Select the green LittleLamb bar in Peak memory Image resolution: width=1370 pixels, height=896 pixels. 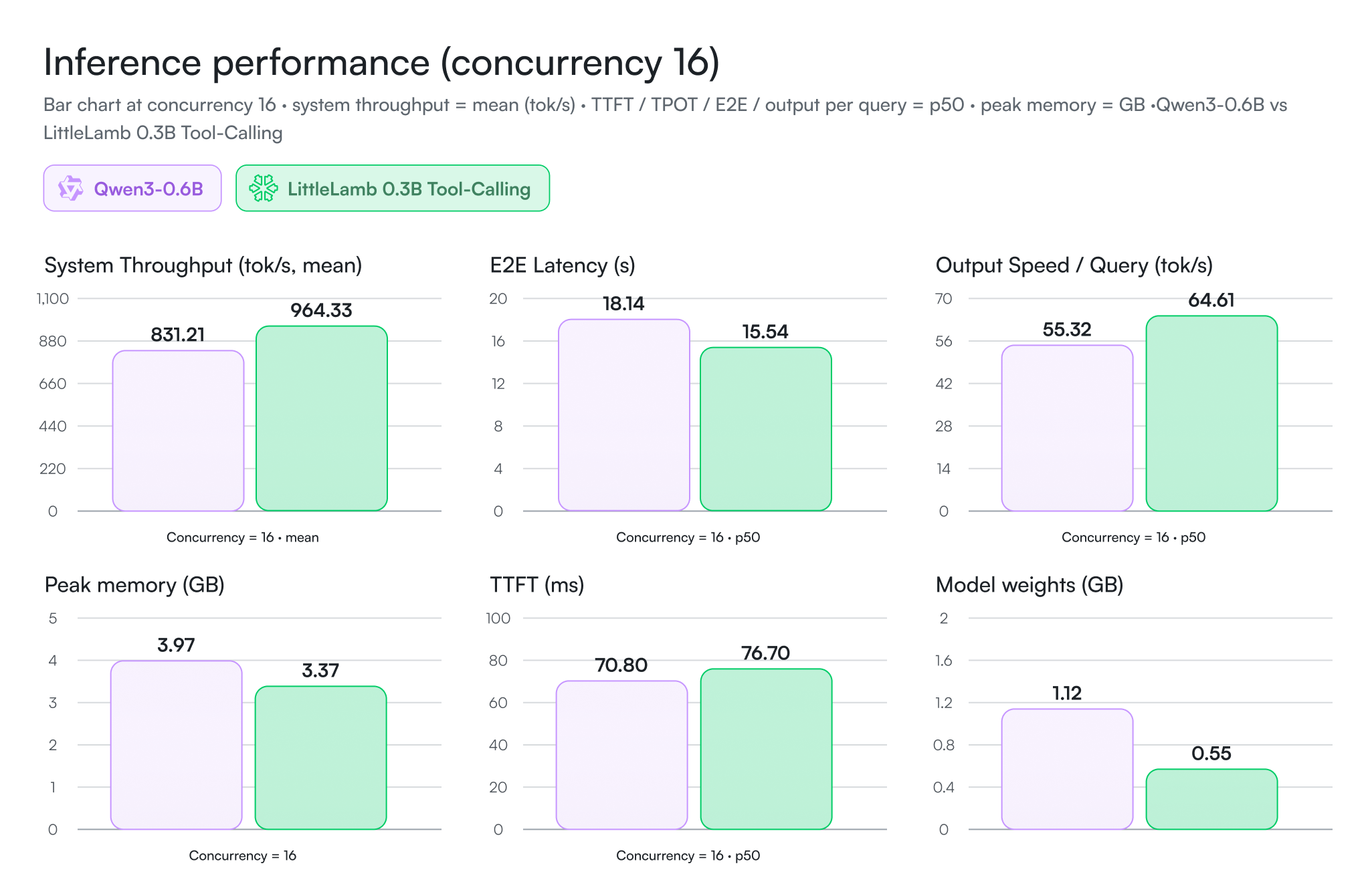pyautogui.click(x=321, y=758)
